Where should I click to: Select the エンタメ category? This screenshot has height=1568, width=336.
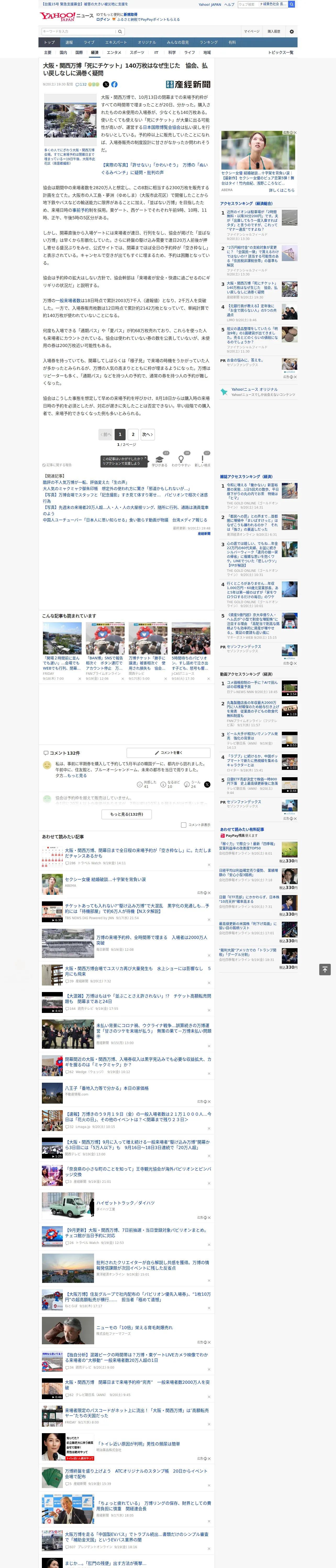click(x=114, y=52)
